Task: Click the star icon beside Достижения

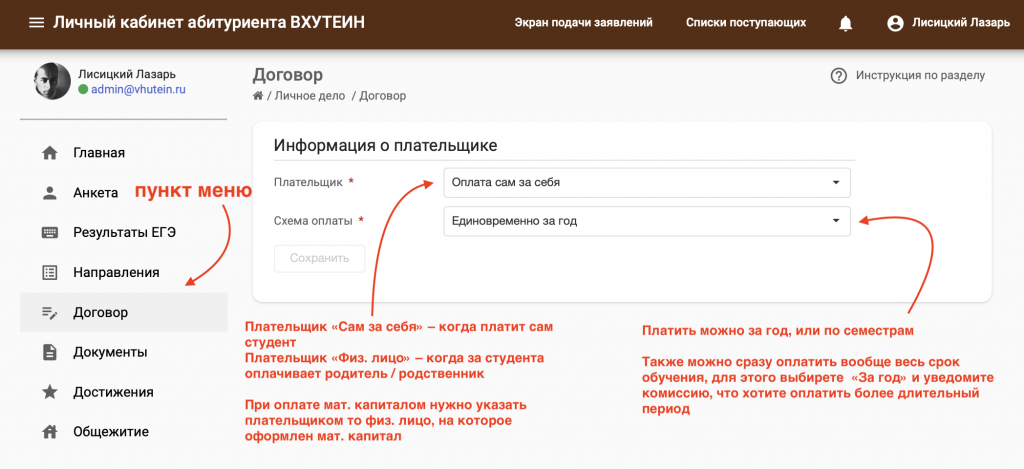Action: pyautogui.click(x=50, y=393)
